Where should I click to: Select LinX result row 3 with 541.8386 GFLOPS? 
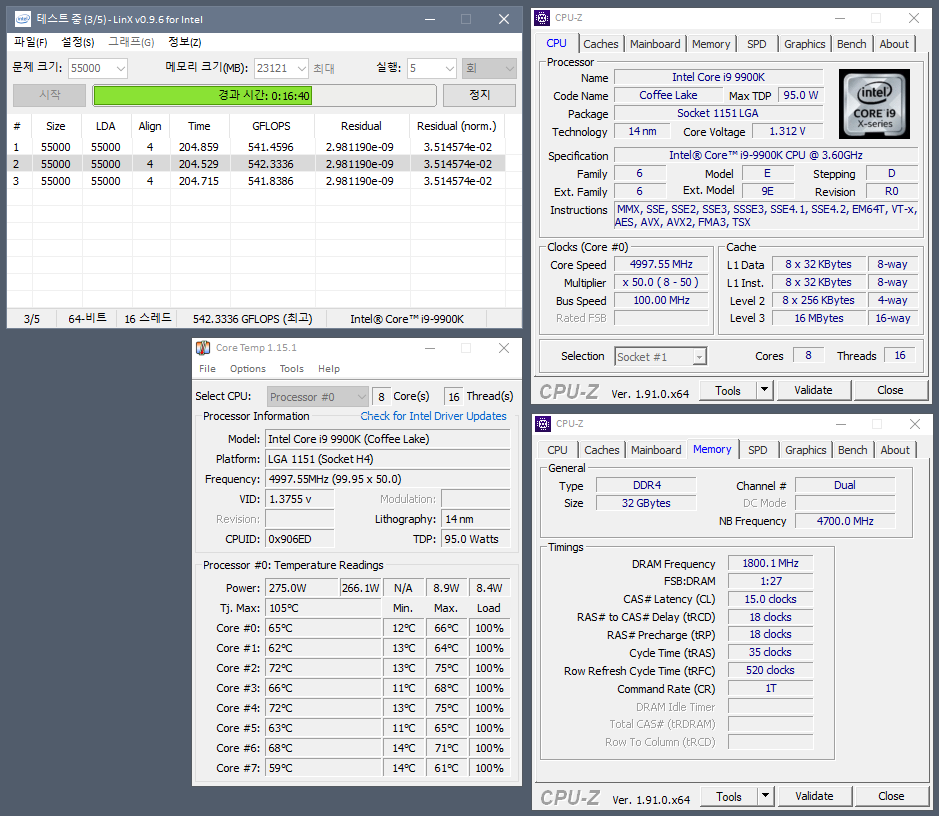[x=256, y=181]
